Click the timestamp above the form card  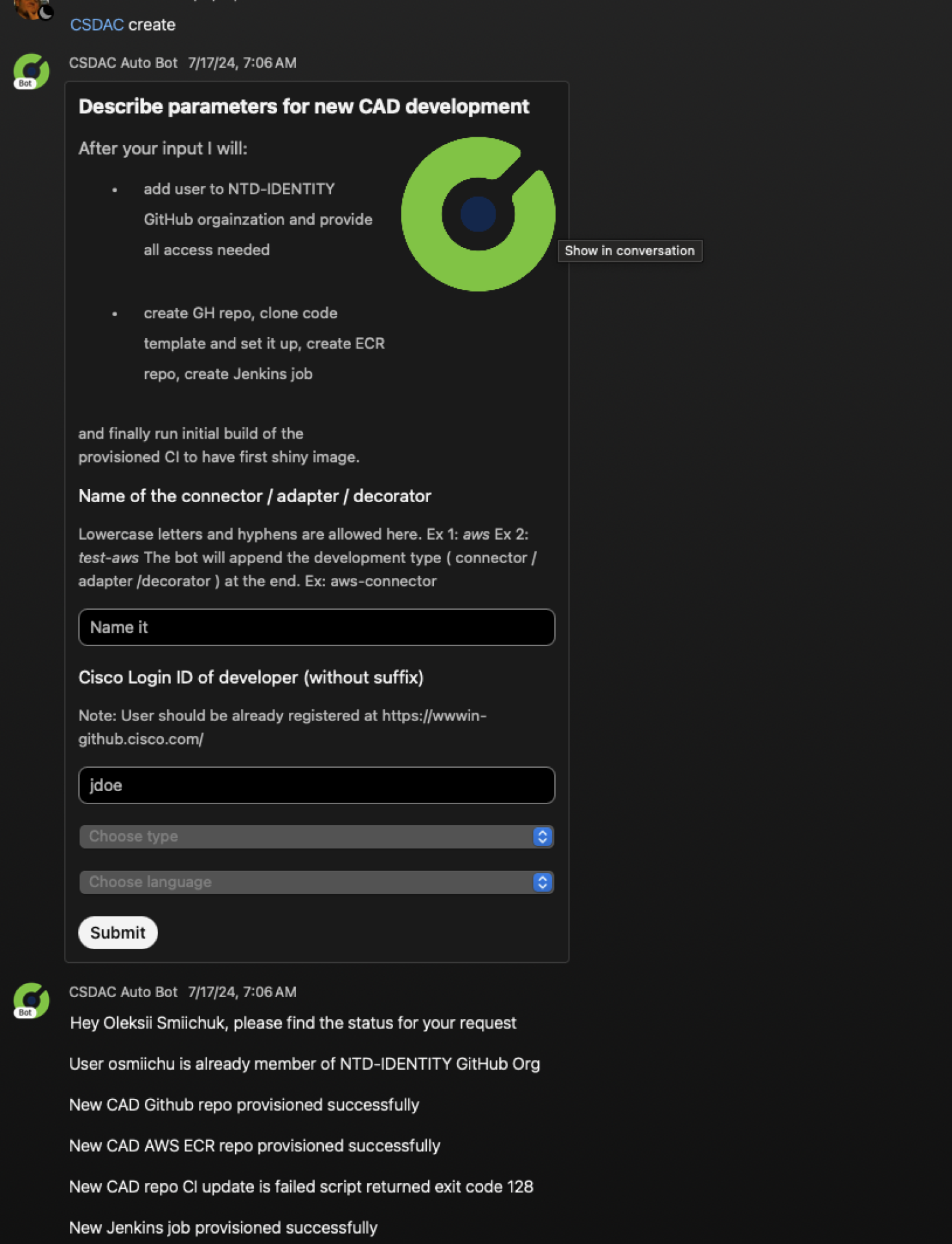(x=242, y=63)
